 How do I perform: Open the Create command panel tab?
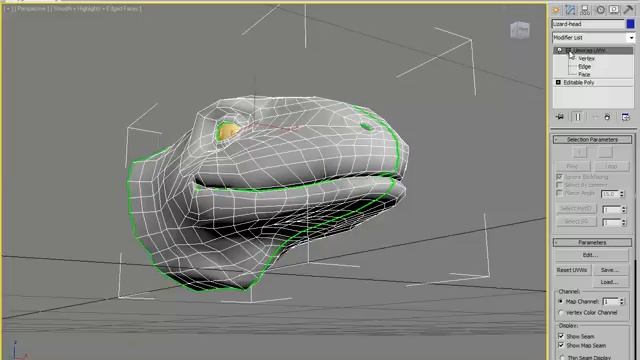pos(556,10)
